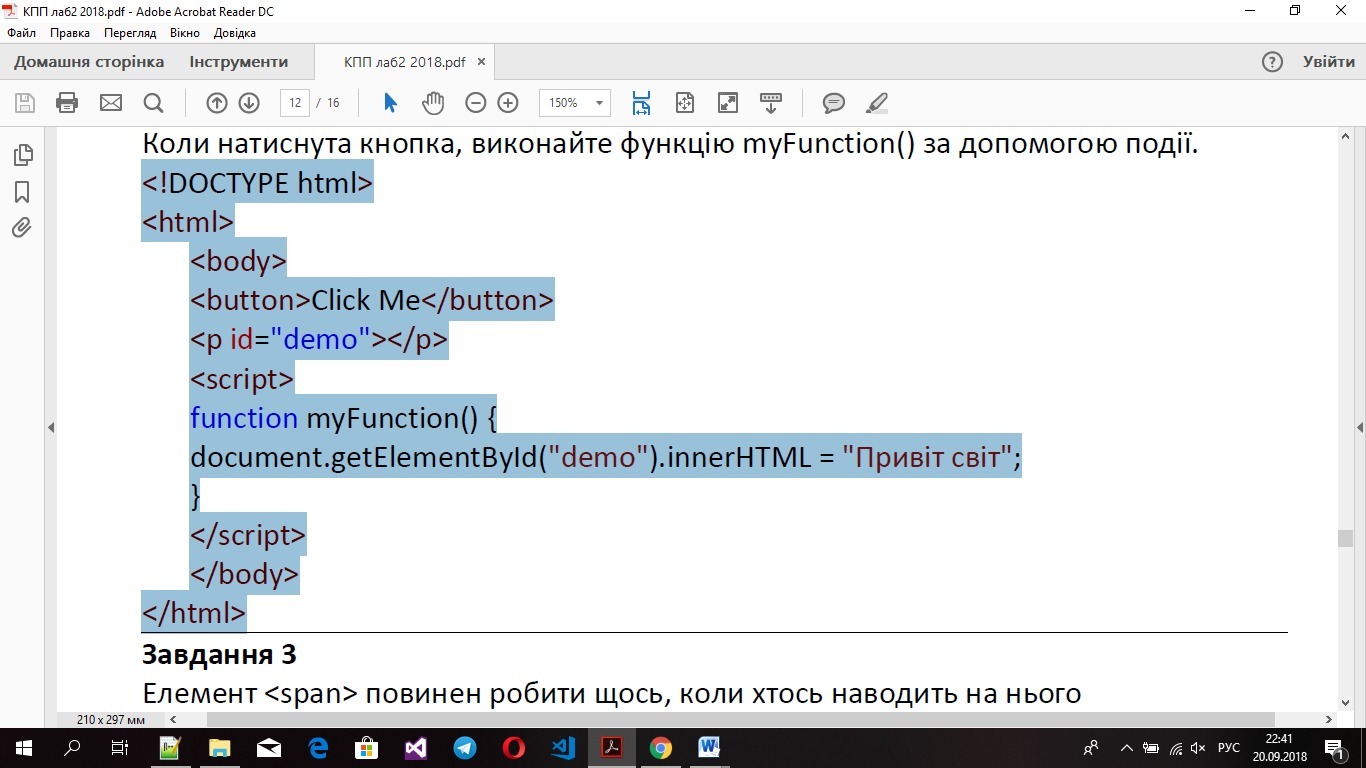Expand the left navigation pane arrow
This screenshot has width=1366, height=768.
(x=51, y=427)
